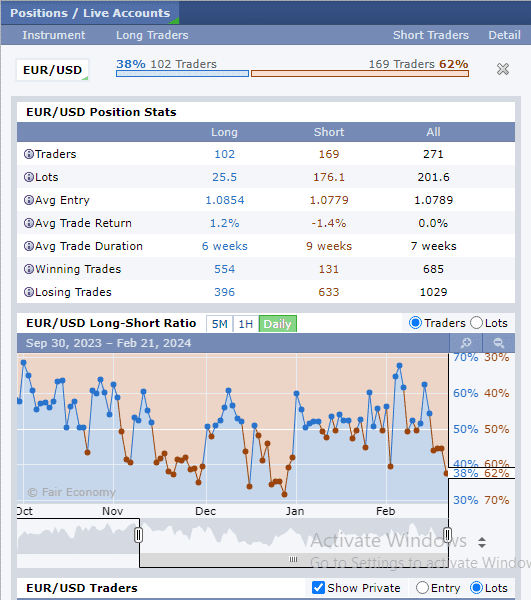Click the right range handle in the chart navigator

tap(447, 534)
